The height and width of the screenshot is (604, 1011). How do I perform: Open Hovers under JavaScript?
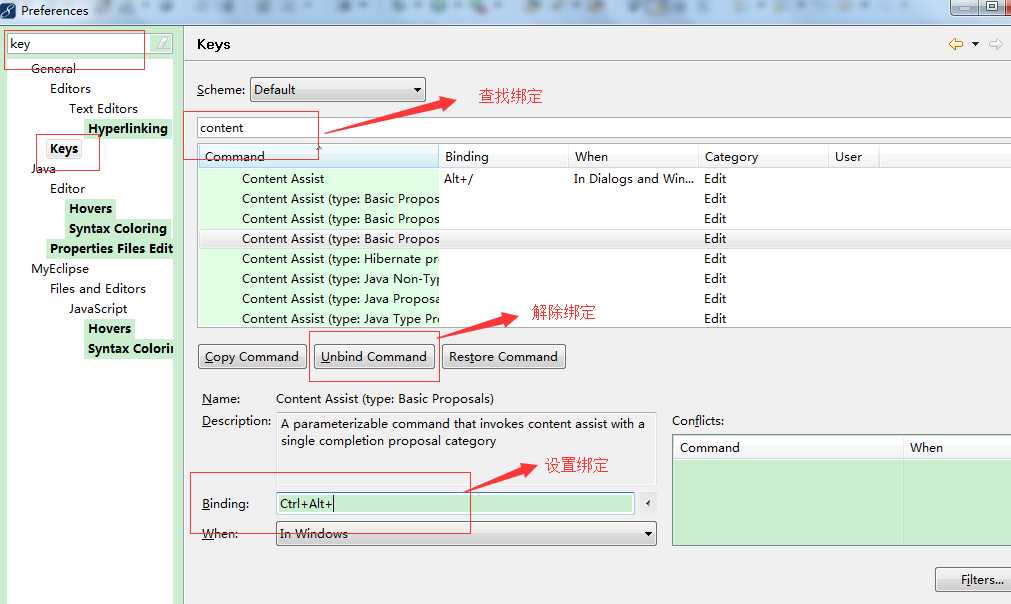click(110, 328)
